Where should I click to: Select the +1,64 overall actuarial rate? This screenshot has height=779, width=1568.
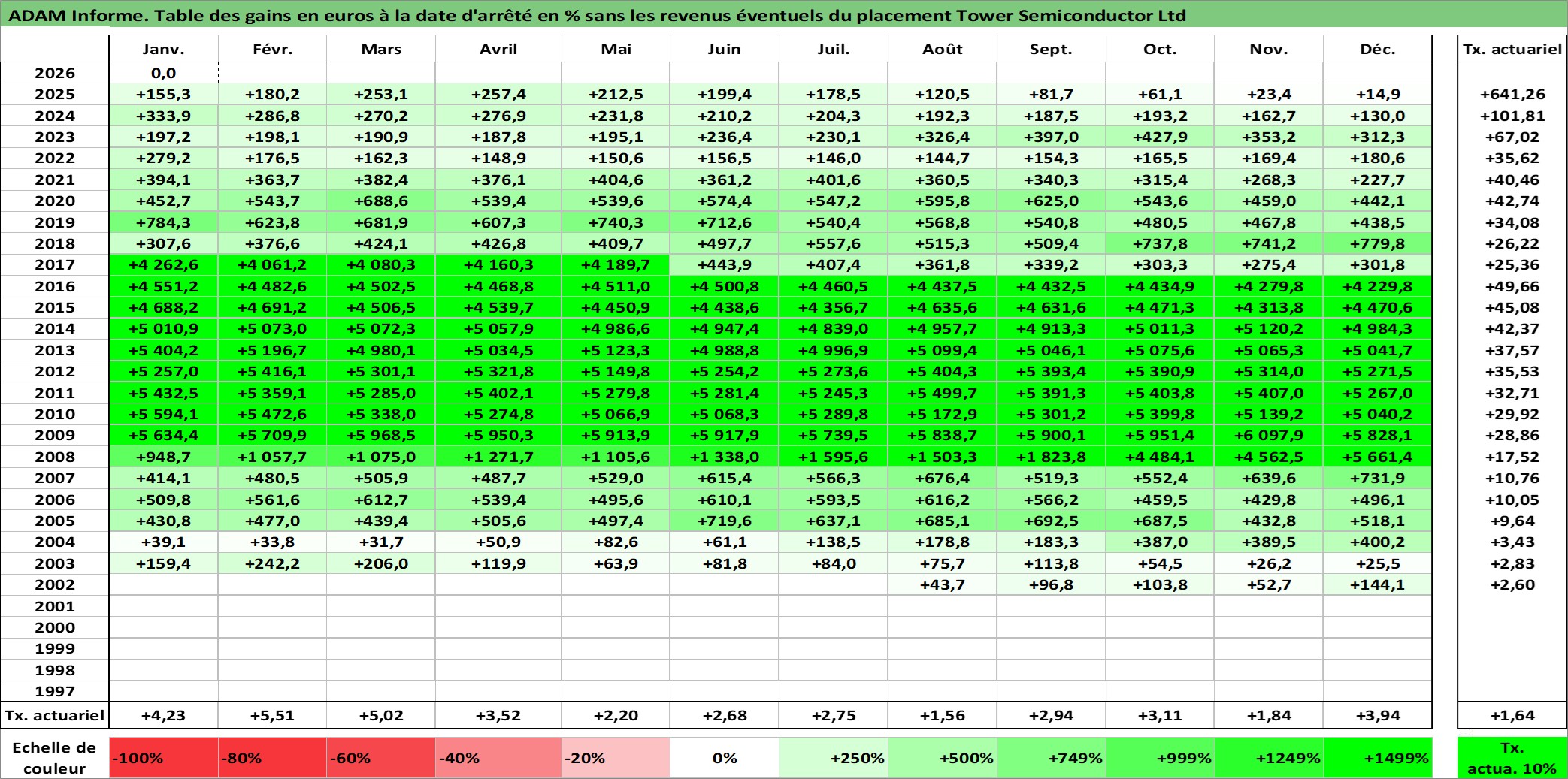[1512, 715]
